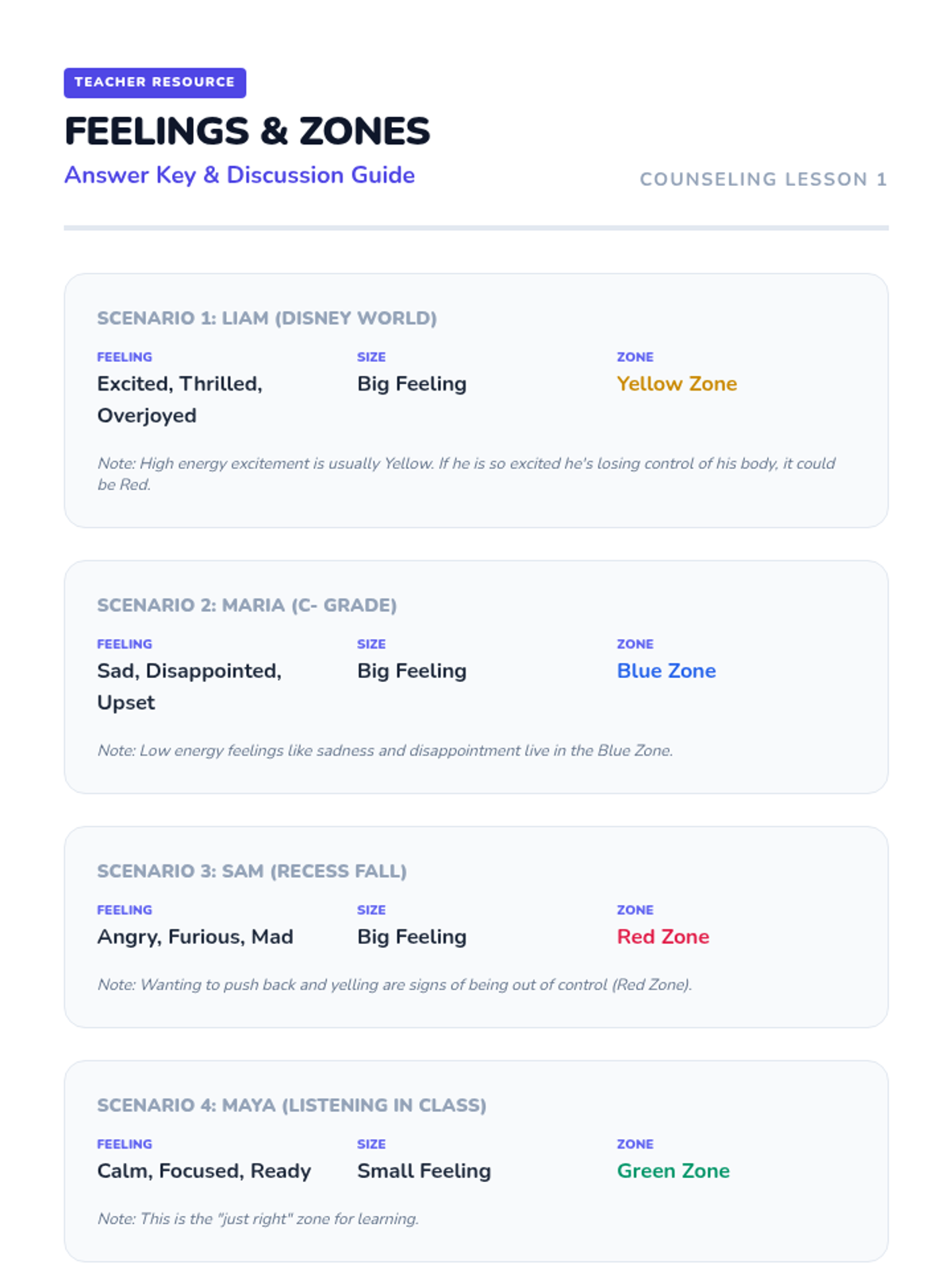Click Big Feeling in Maria's scenario
The image size is (952, 1270).
pyautogui.click(x=412, y=671)
